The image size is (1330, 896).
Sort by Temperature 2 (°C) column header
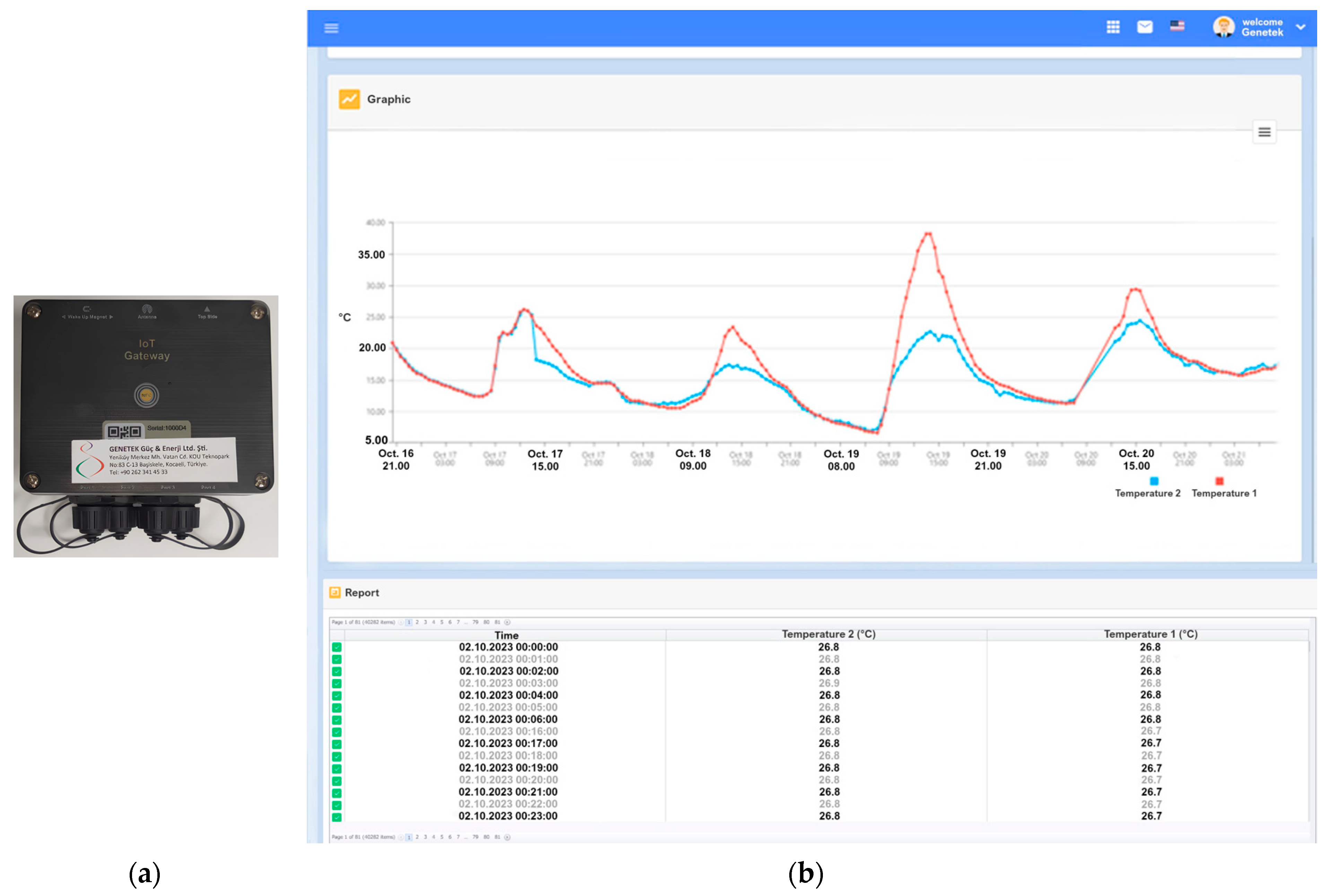click(828, 634)
